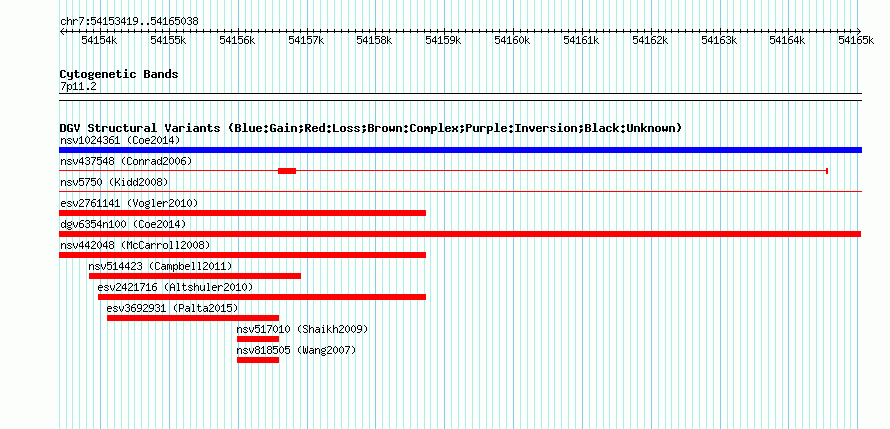Select the red esv2761141 loss bar

242,213
